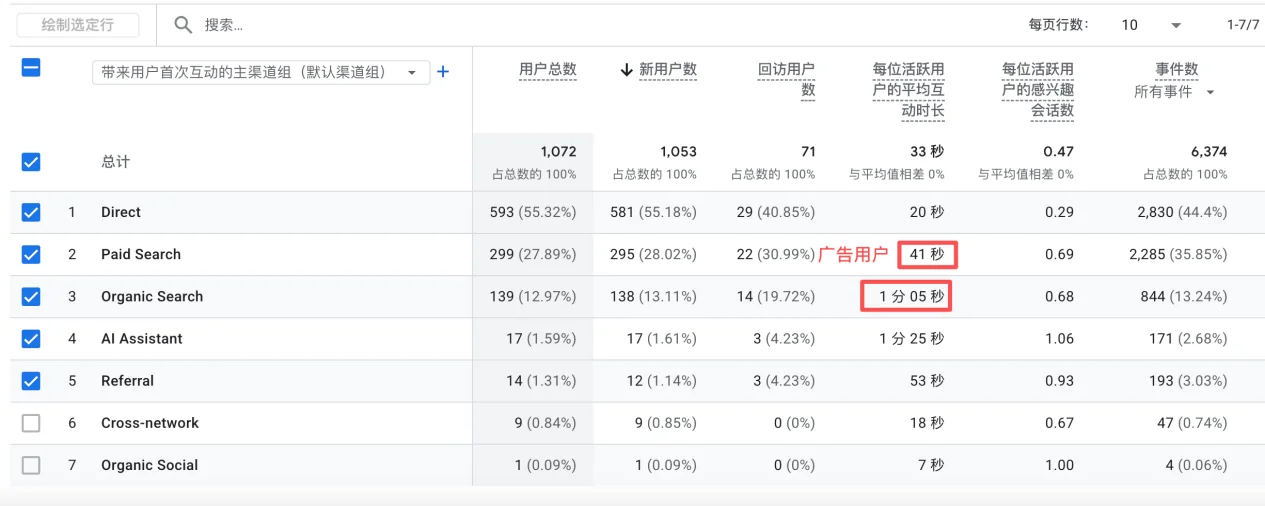Click the search magnifier icon
This screenshot has width=1265, height=506.
(182, 25)
